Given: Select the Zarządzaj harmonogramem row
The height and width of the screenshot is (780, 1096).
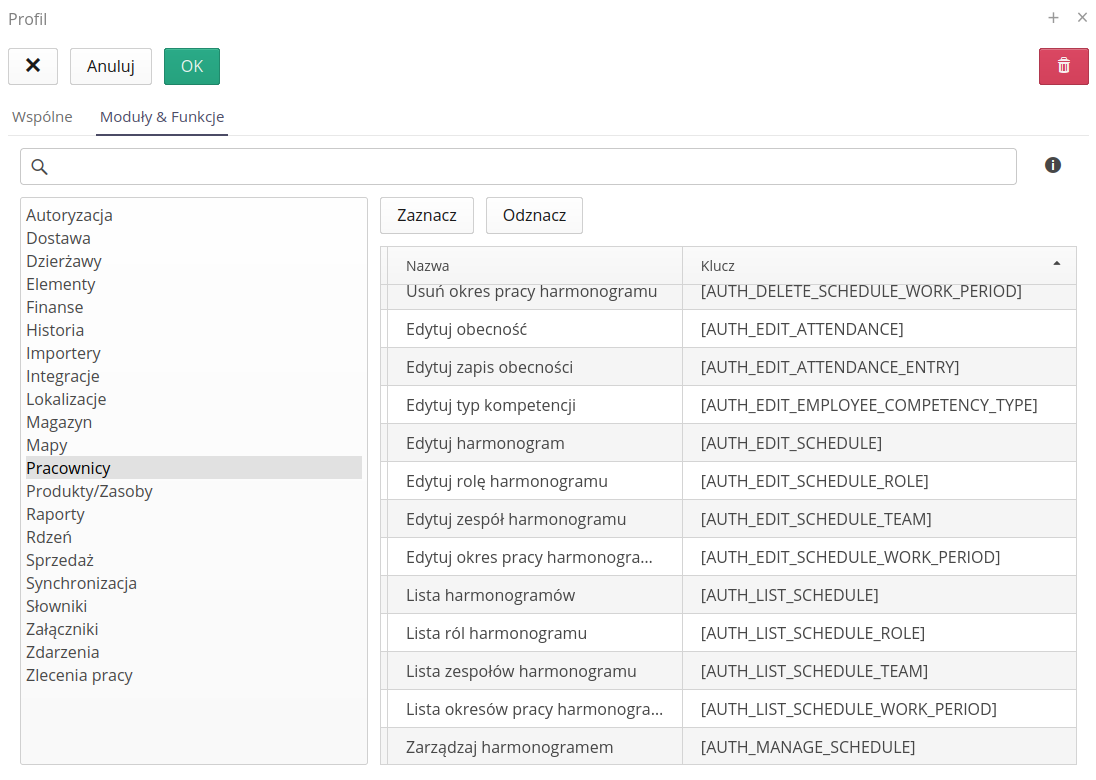Looking at the screenshot, I should coord(509,747).
